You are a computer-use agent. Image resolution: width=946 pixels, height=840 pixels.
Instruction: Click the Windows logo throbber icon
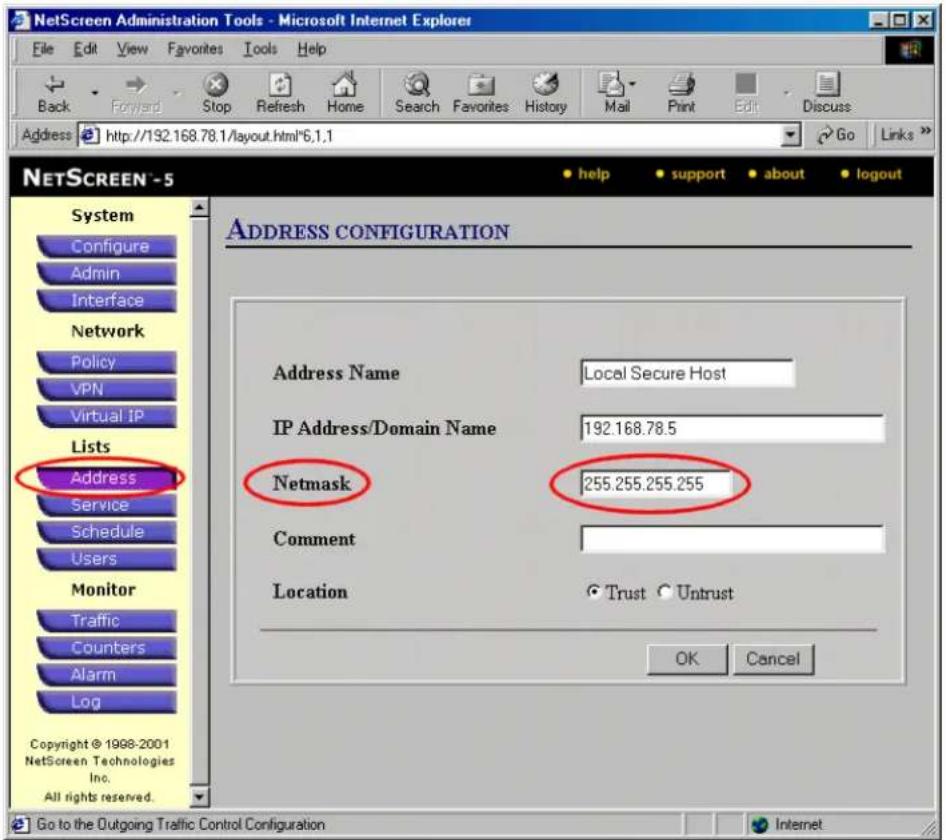click(909, 49)
